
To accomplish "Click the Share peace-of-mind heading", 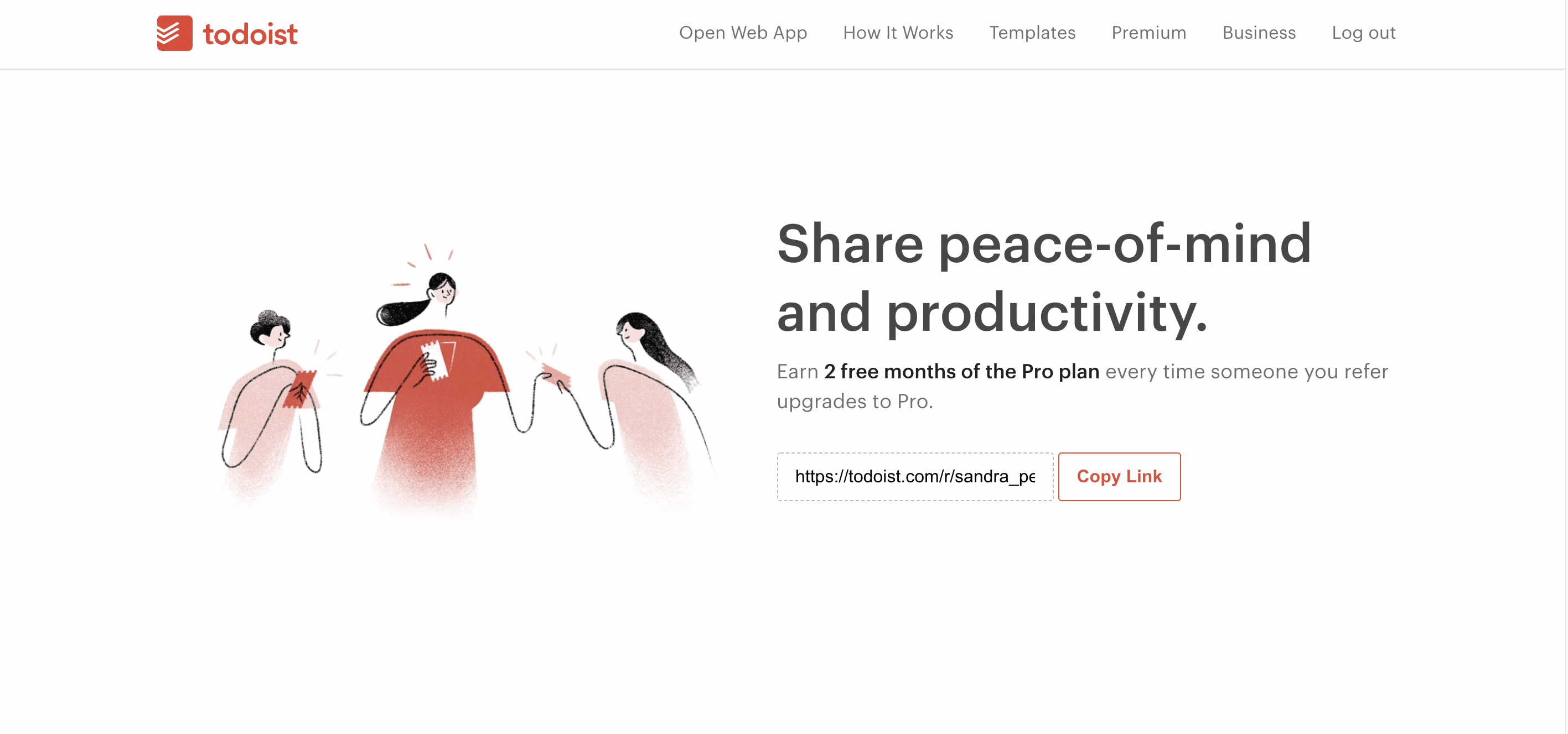I will tap(1044, 277).
